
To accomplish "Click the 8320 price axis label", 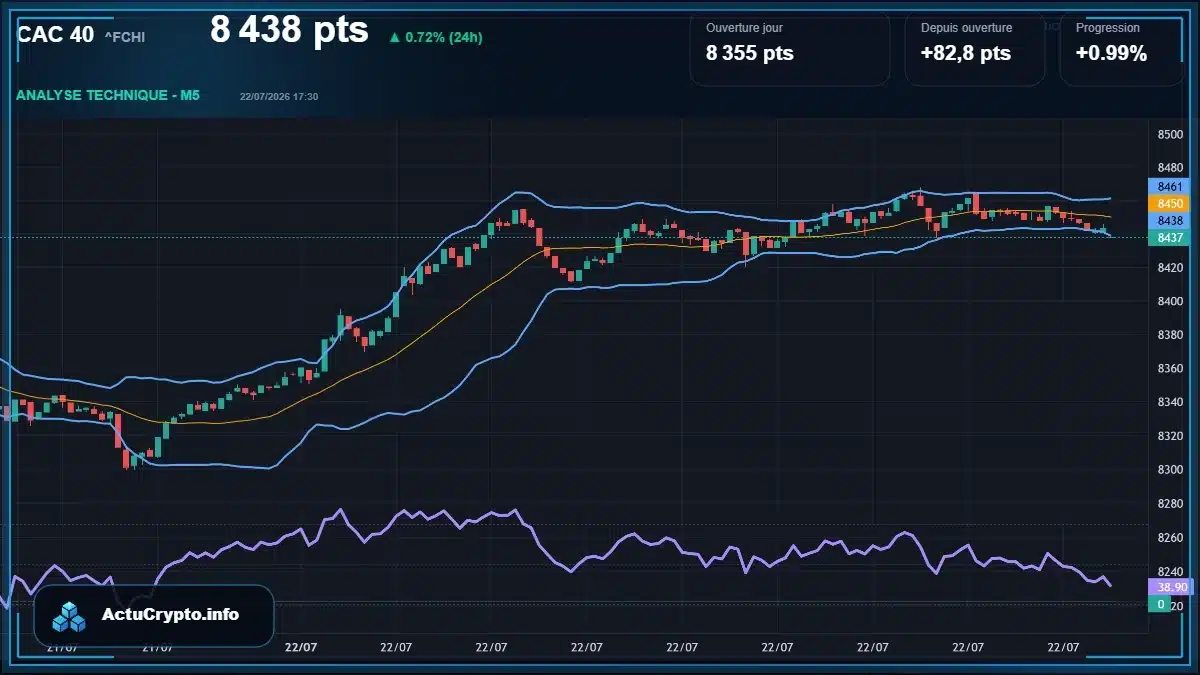I will coord(1170,436).
